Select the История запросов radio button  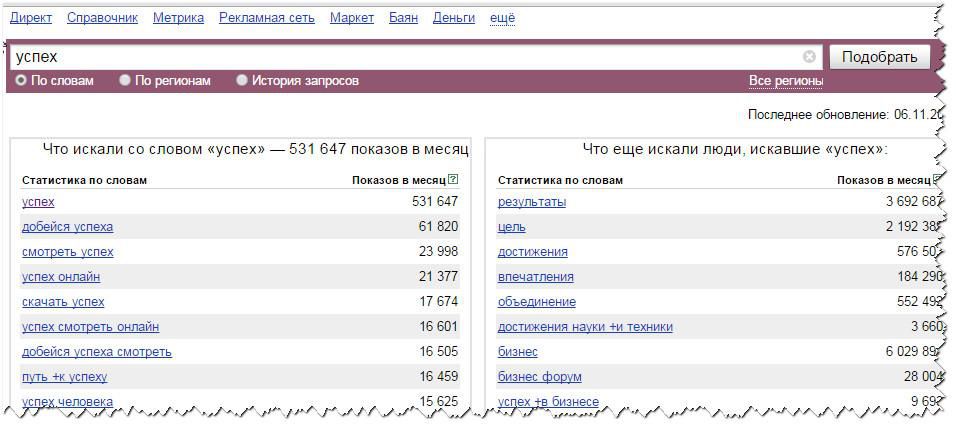pos(242,81)
